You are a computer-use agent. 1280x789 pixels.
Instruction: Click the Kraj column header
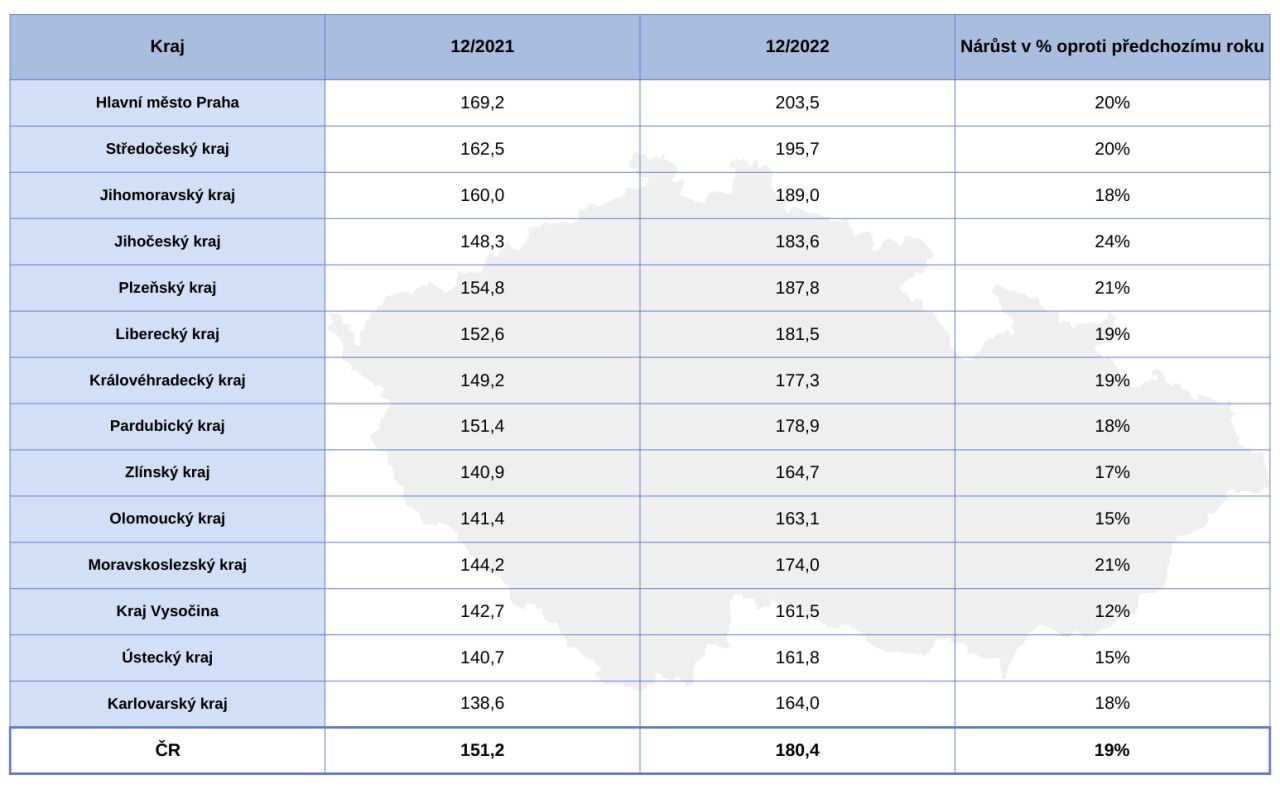[x=167, y=46]
